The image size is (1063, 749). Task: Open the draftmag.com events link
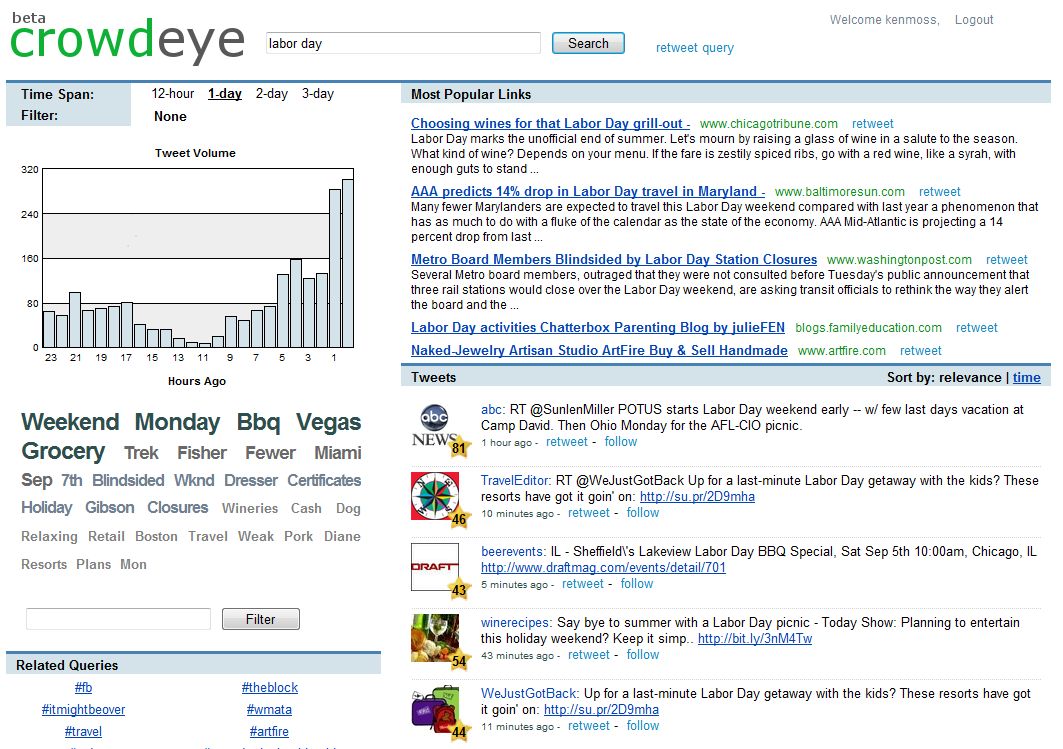[x=603, y=567]
